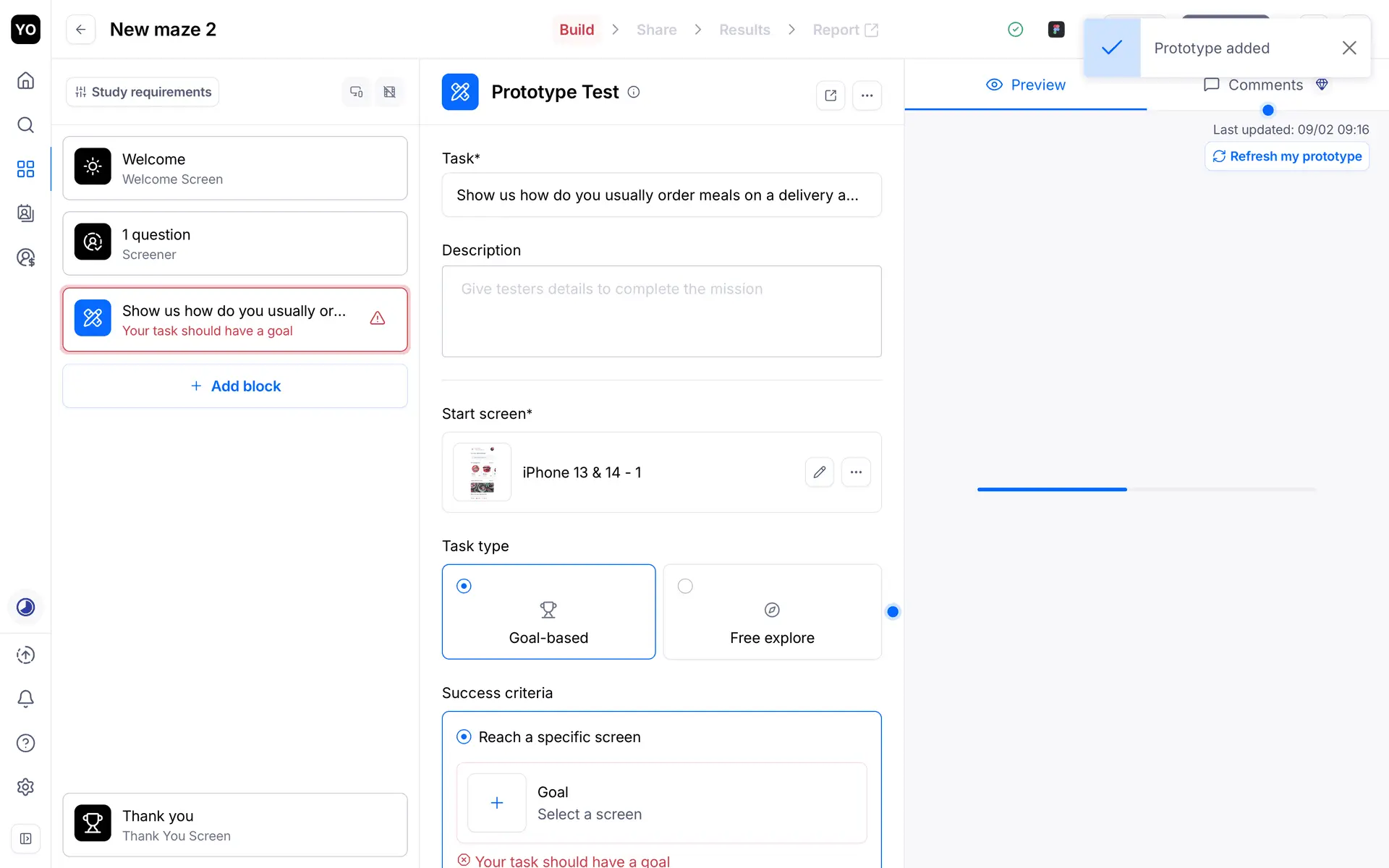1389x868 pixels.
Task: Open Study requirements settings
Action: point(143,92)
